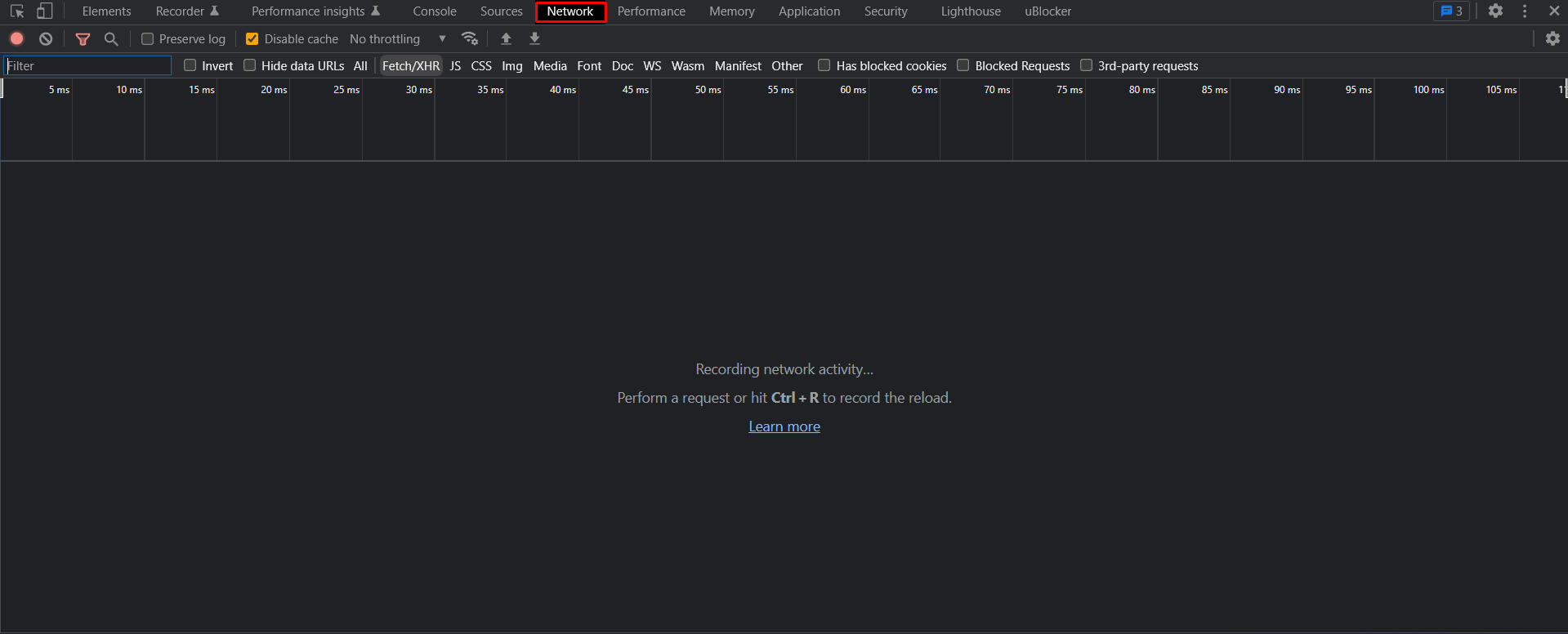Toggle the red filter funnel icon
Viewport: 1568px width, 634px height.
83,38
